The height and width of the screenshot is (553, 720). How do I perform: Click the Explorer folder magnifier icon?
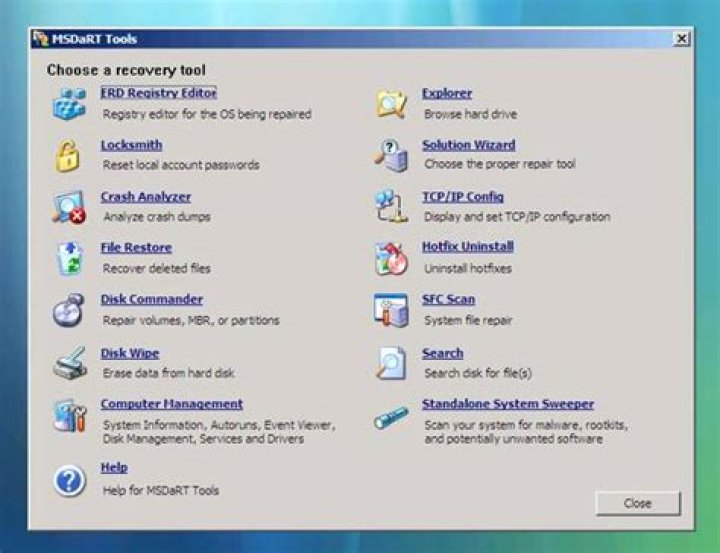pyautogui.click(x=391, y=104)
